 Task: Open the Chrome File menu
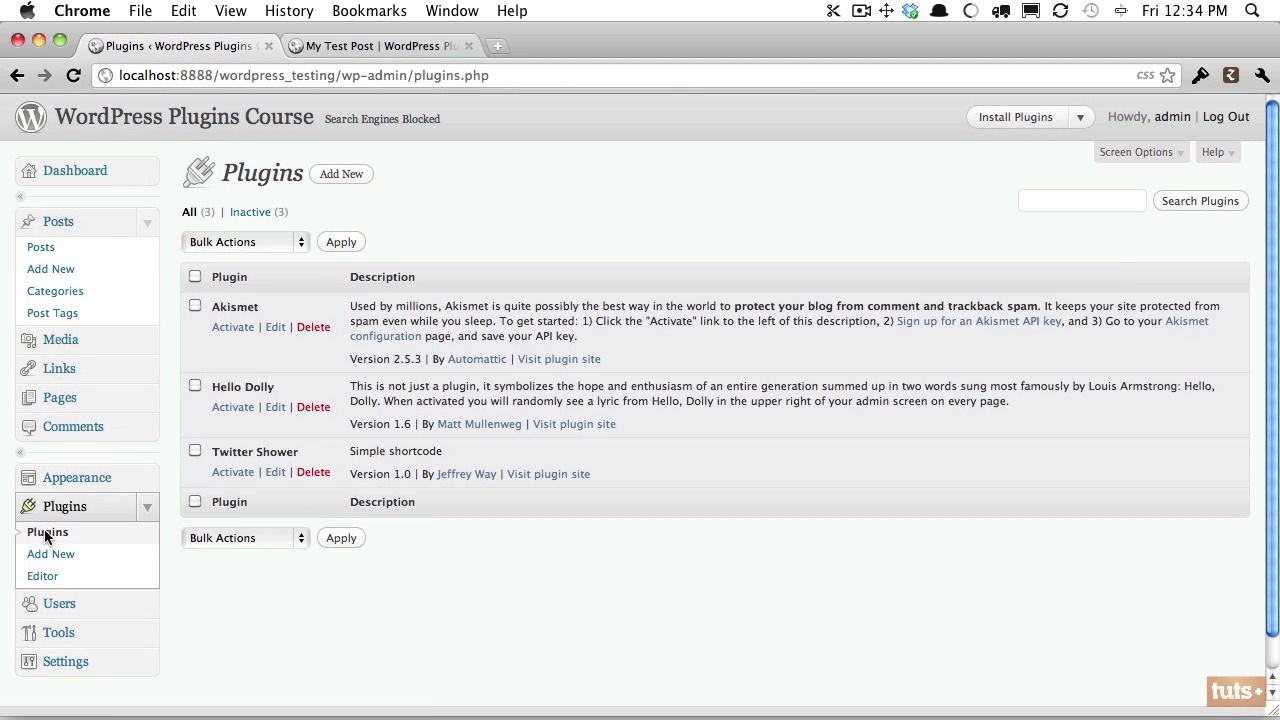[x=140, y=11]
